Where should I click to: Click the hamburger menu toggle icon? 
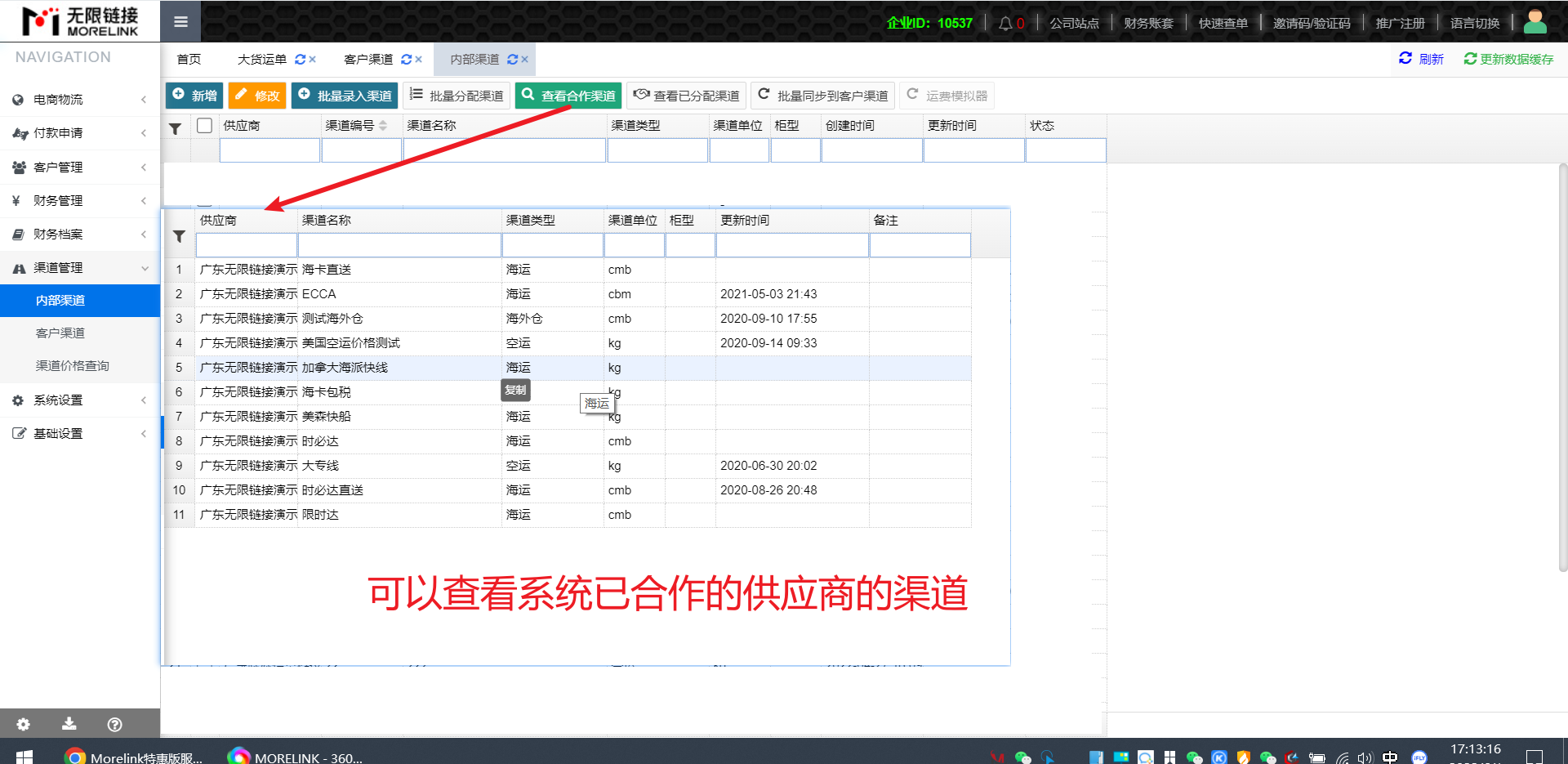180,22
